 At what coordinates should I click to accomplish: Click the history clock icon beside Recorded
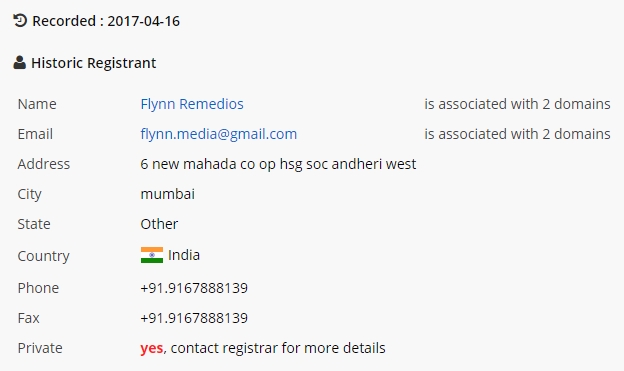[20, 20]
